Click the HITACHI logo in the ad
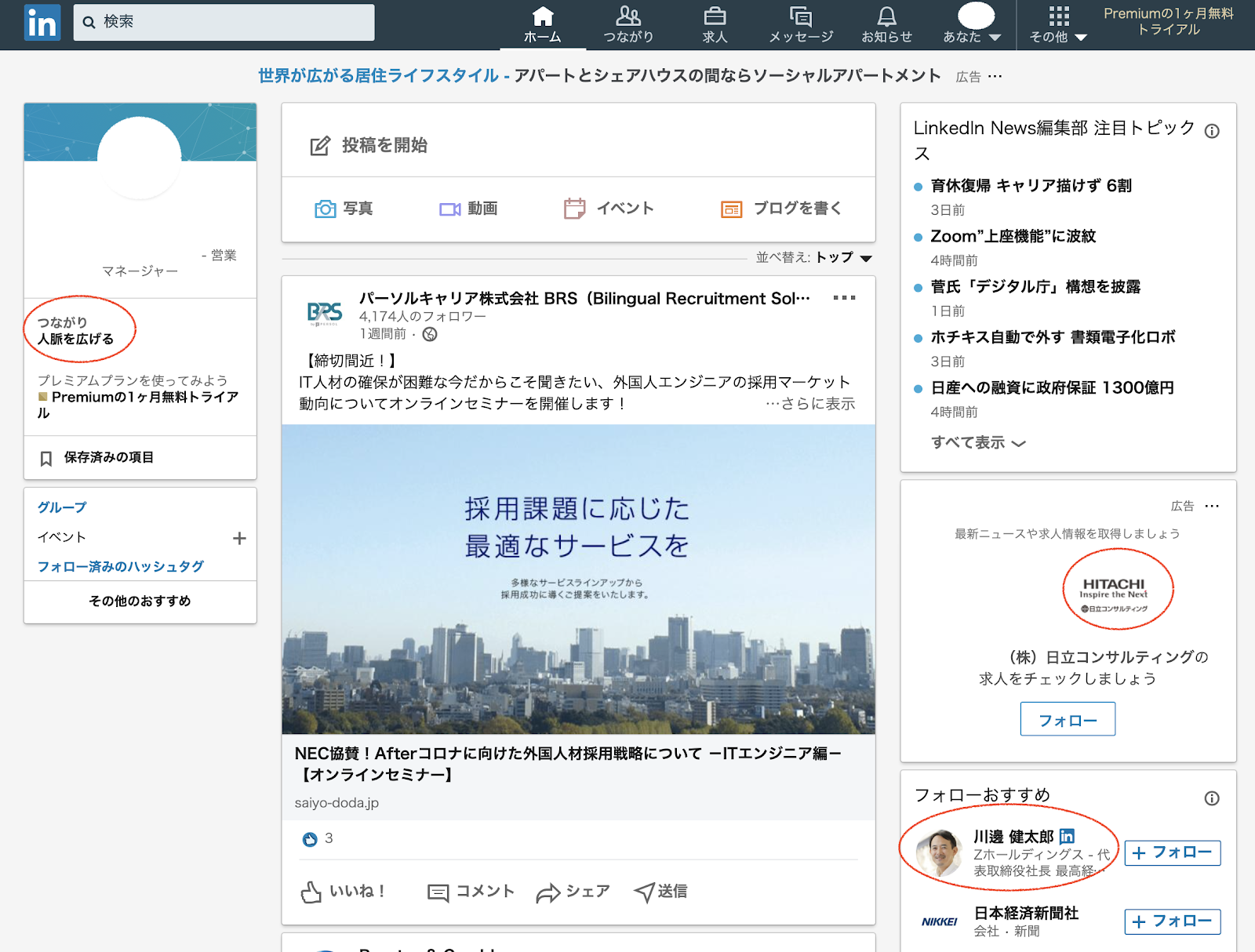The width and height of the screenshot is (1255, 952). (x=1115, y=594)
